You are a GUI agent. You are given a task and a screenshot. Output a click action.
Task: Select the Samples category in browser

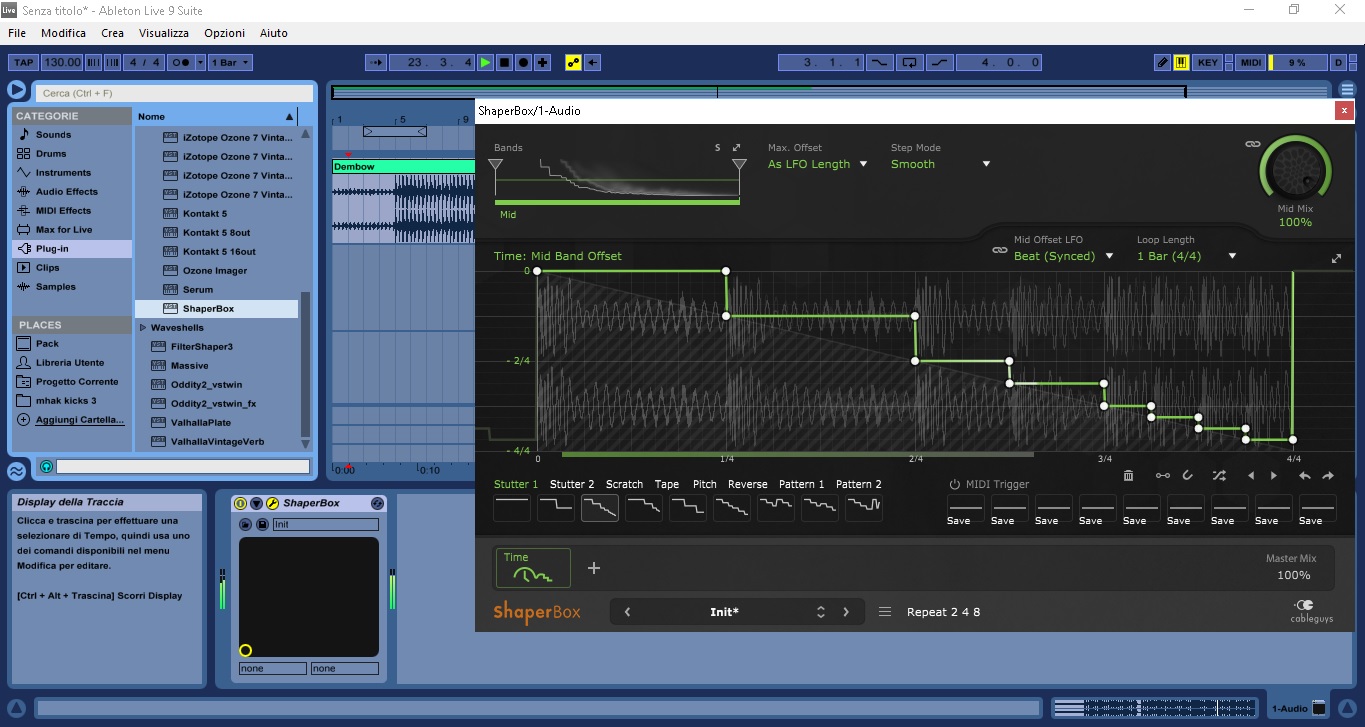click(x=72, y=287)
